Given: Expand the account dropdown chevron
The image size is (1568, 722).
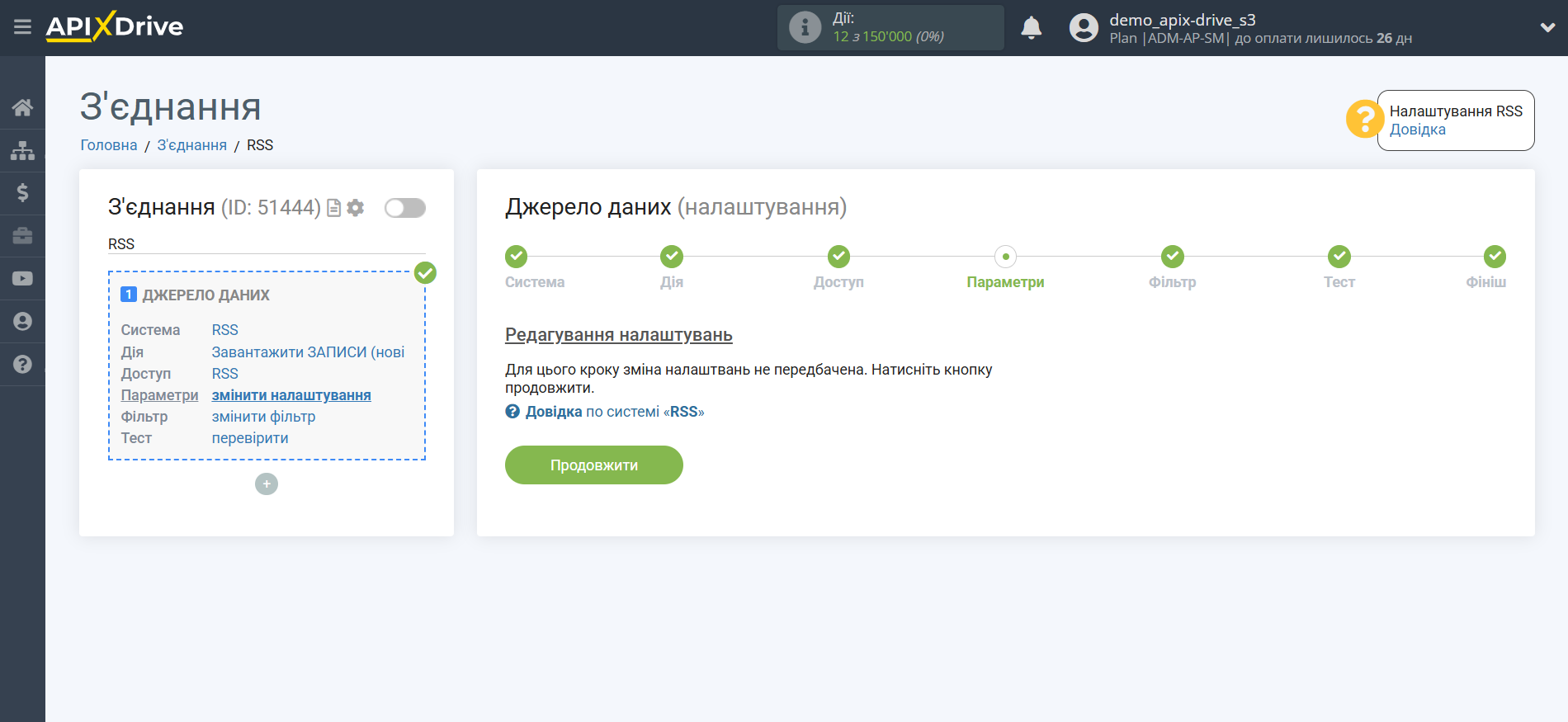Looking at the screenshot, I should (1547, 27).
